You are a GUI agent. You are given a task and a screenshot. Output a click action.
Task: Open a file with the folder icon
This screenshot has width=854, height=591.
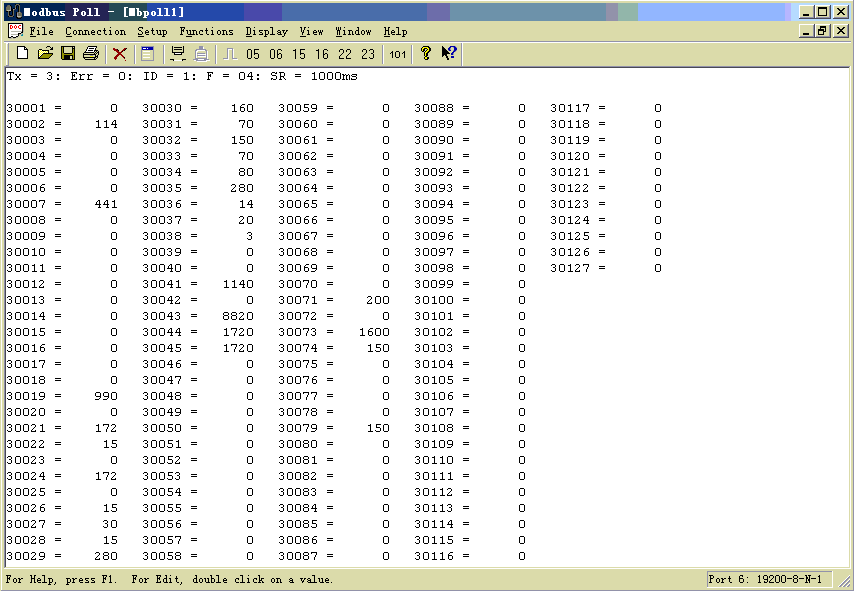45,54
